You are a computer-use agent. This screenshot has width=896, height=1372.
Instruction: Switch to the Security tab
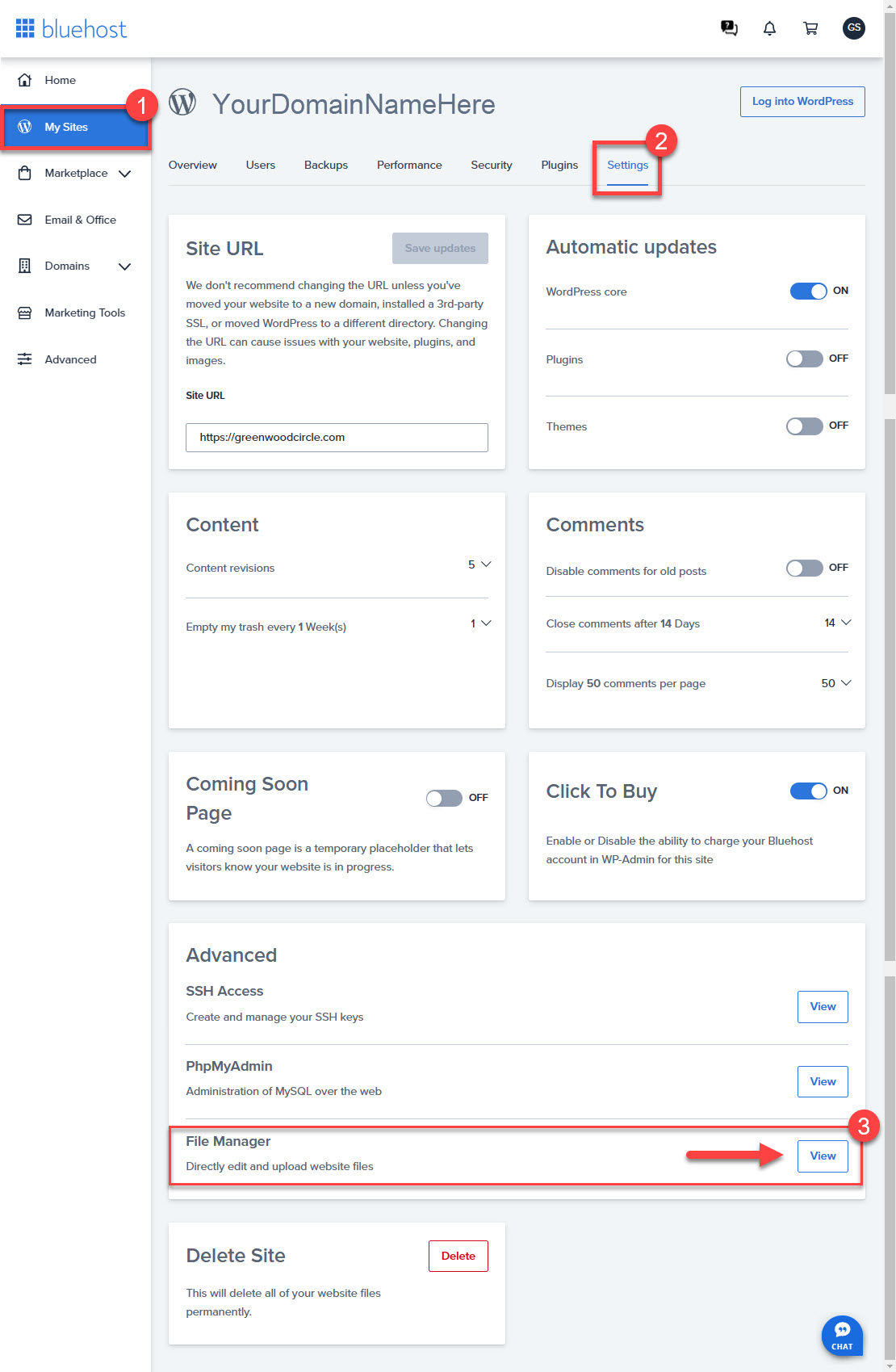point(492,165)
